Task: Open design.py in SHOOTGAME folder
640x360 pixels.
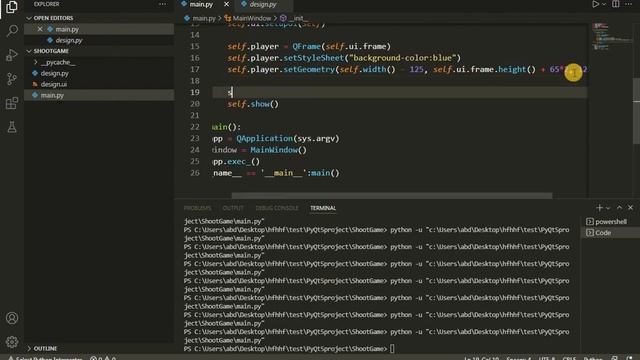Action: pyautogui.click(x=99, y=73)
